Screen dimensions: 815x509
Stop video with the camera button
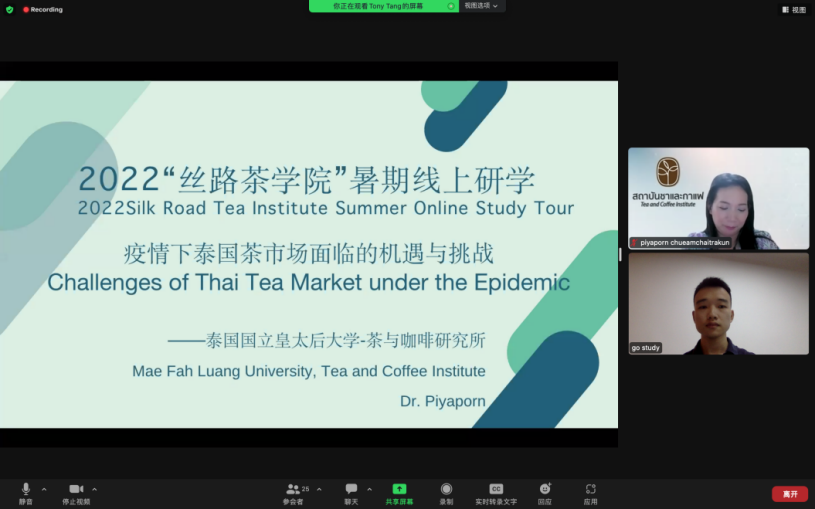[x=76, y=490]
